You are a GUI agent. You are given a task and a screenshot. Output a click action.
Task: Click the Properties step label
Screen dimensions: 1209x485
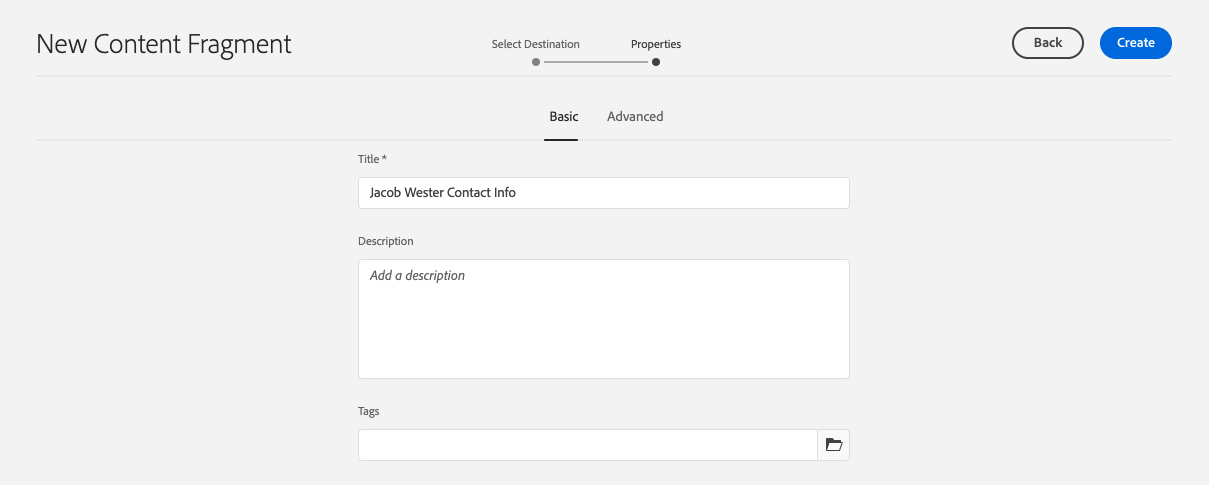coord(656,44)
